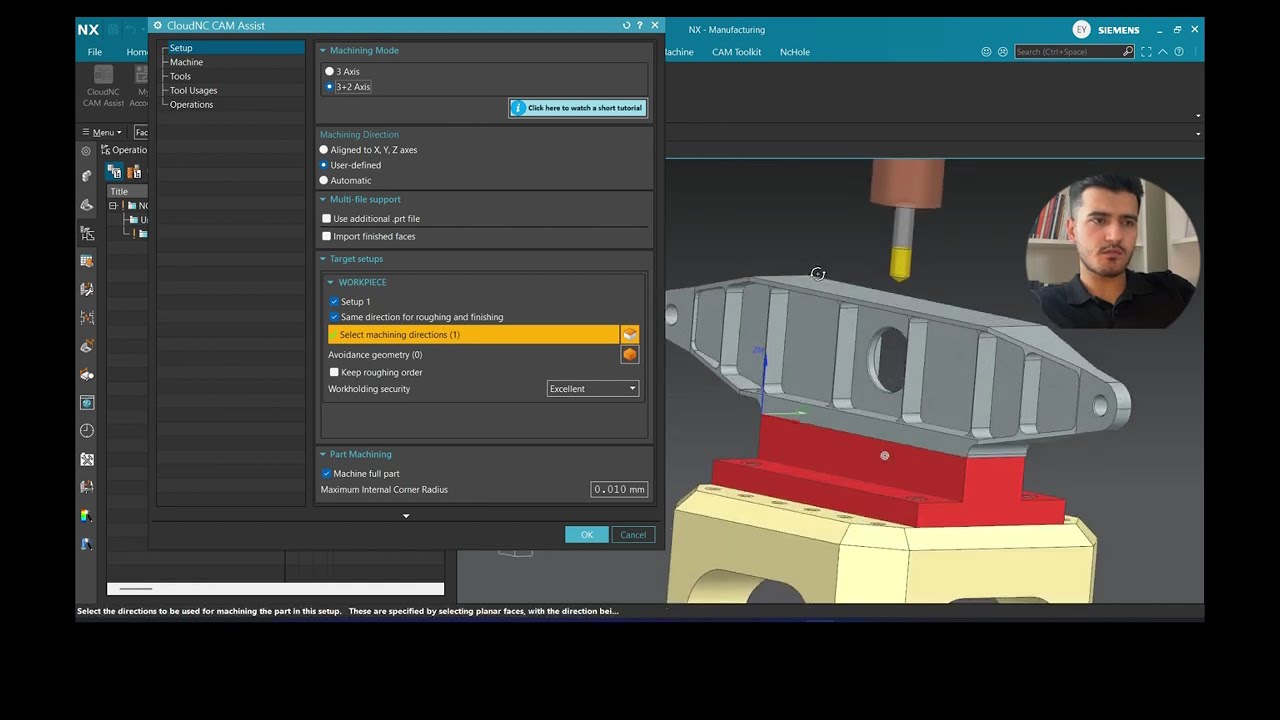1280x720 pixels.
Task: Select the Operation Navigator sidebar icon
Action: pyautogui.click(x=87, y=233)
